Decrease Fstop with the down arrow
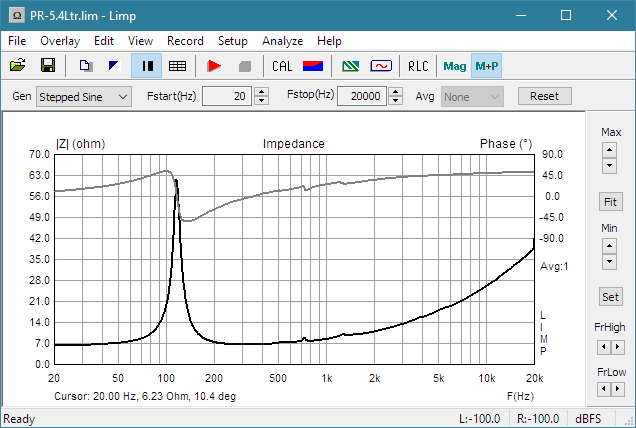Image resolution: width=636 pixels, height=428 pixels. click(395, 101)
